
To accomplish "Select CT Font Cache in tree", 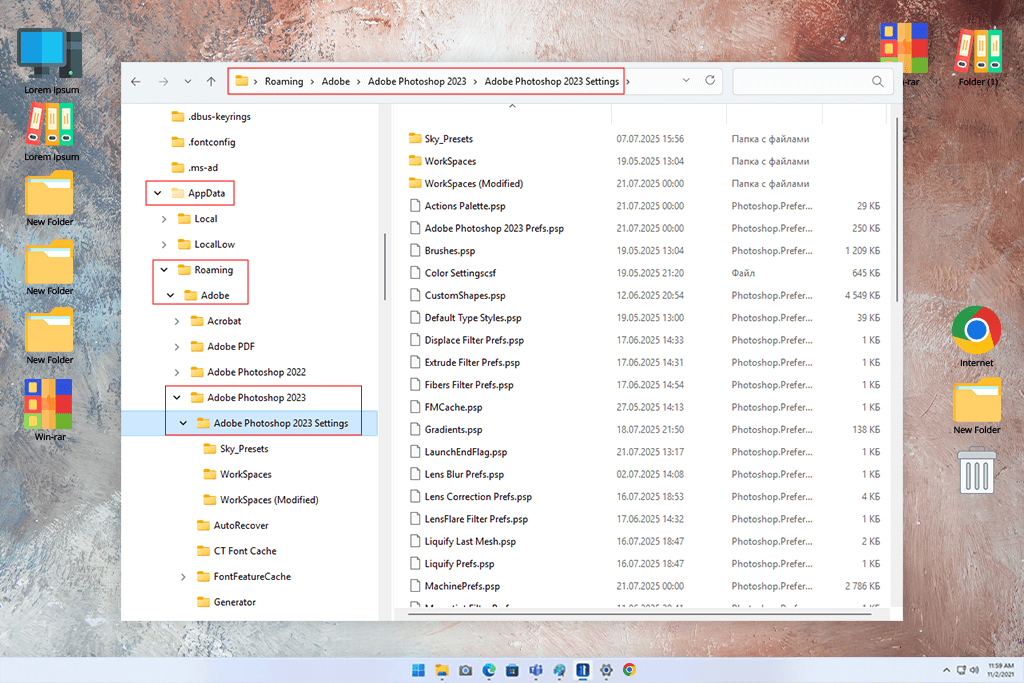I will (x=236, y=551).
